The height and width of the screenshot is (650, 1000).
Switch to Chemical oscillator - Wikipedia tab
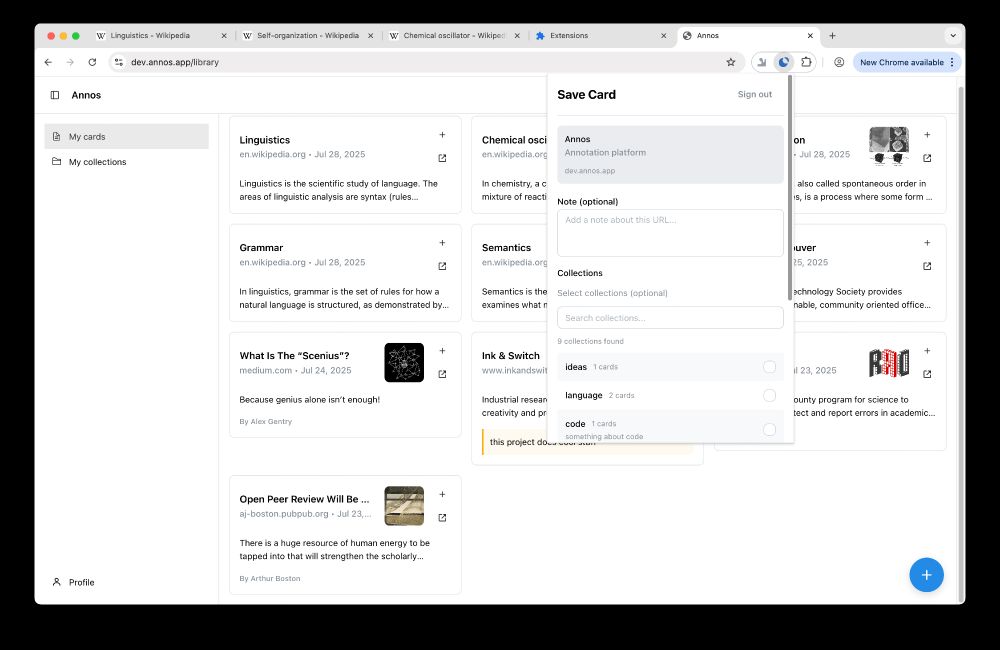[453, 36]
